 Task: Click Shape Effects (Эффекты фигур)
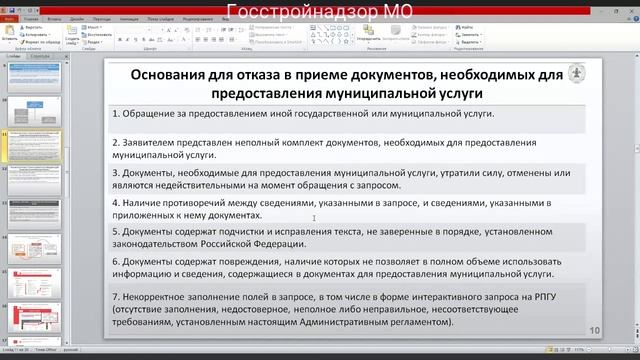(x=430, y=42)
